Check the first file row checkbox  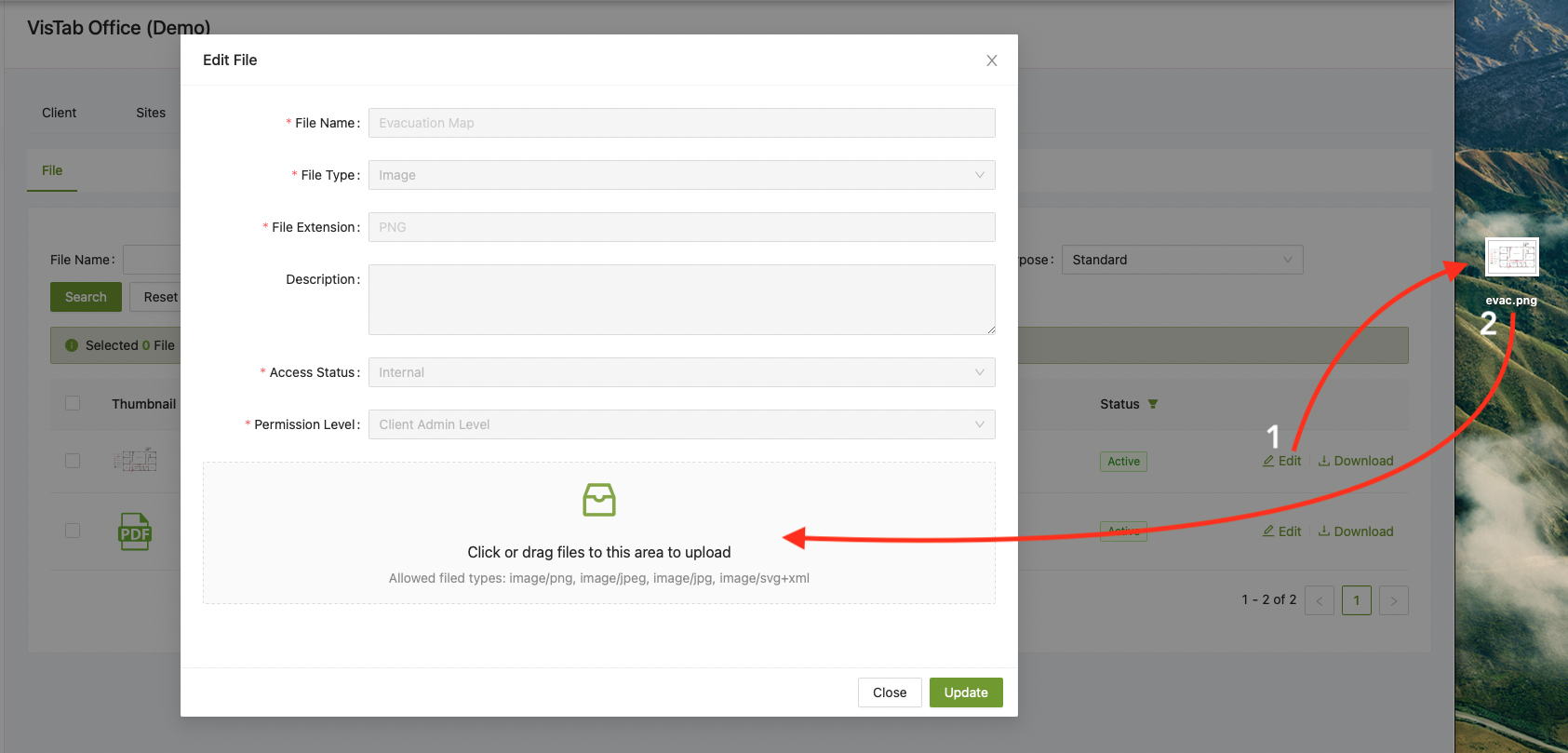73,461
